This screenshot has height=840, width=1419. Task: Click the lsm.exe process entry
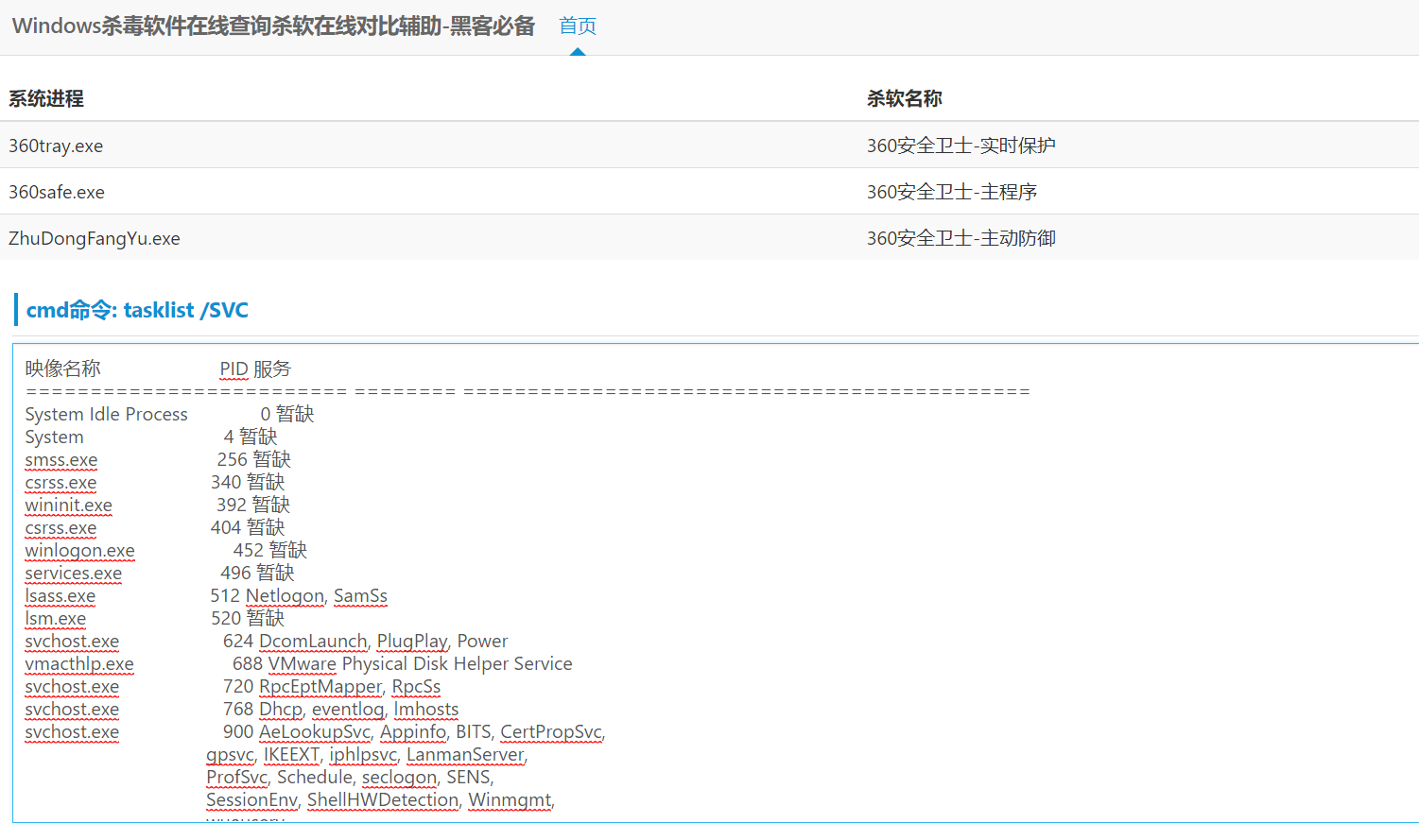[55, 618]
